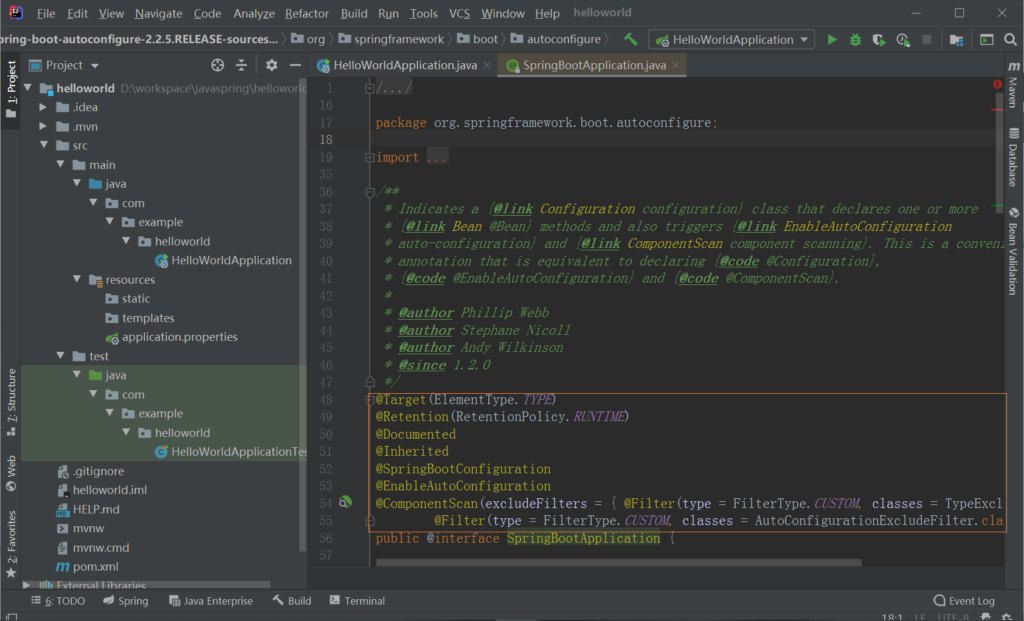Expand the .mvn folder
1024x621 pixels.
43,126
